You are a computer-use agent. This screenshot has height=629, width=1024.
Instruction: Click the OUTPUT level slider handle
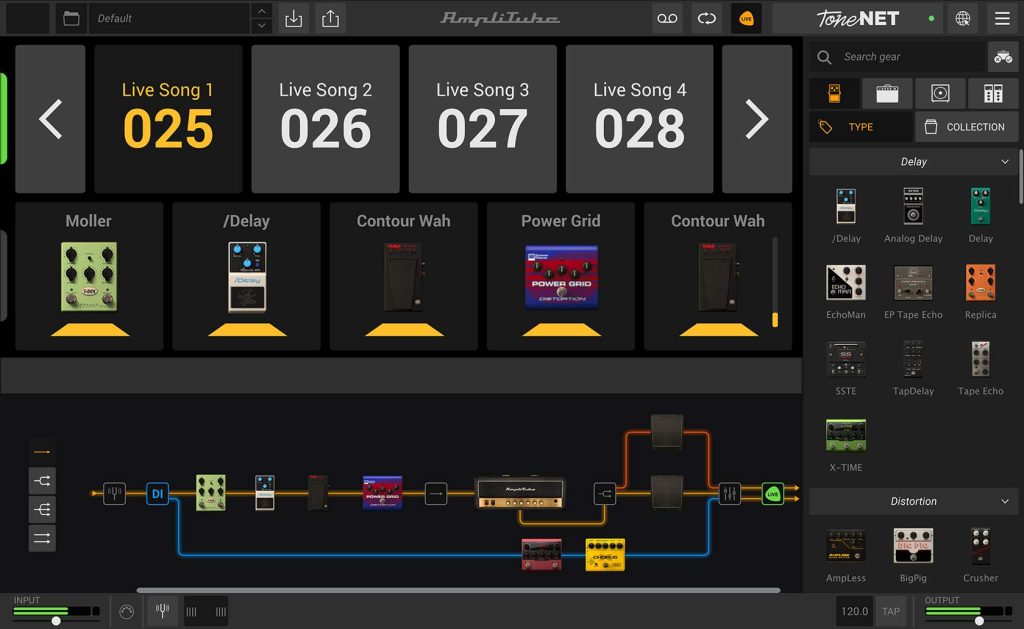tap(979, 621)
